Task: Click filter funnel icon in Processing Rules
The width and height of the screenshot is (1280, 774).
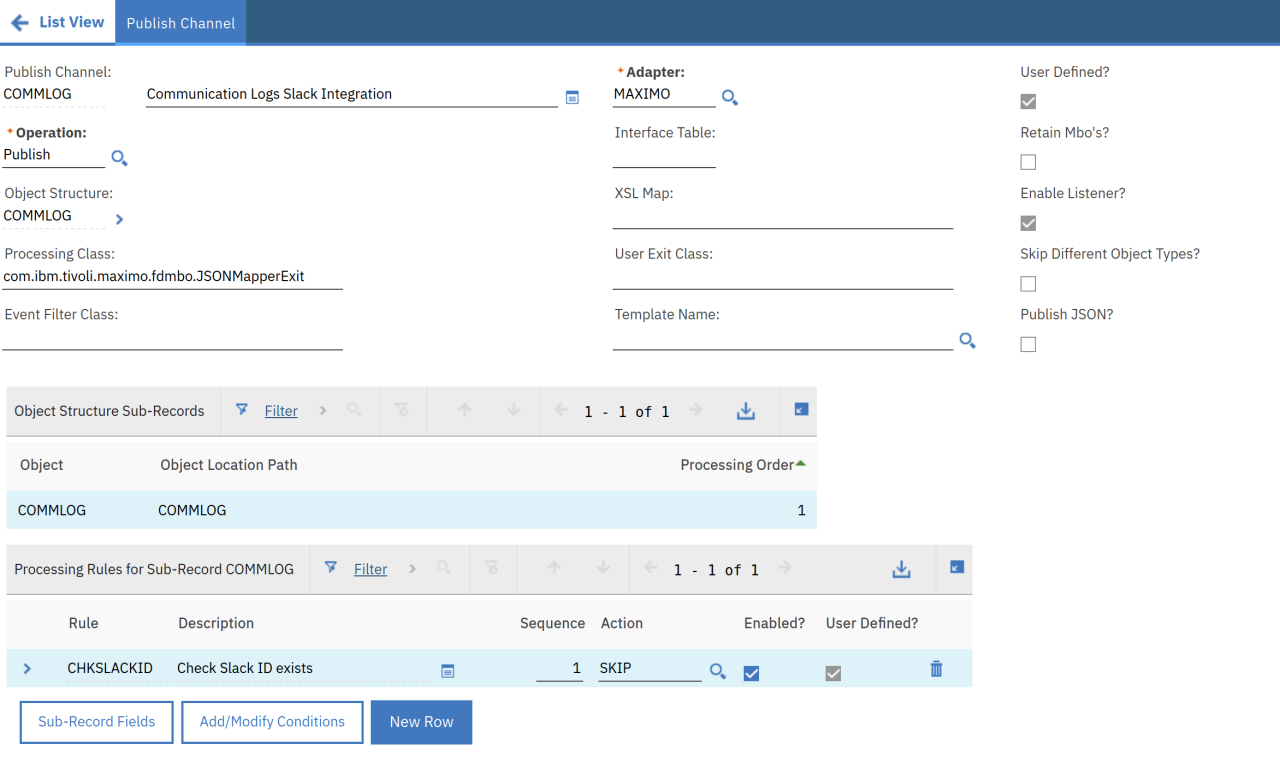Action: (331, 568)
